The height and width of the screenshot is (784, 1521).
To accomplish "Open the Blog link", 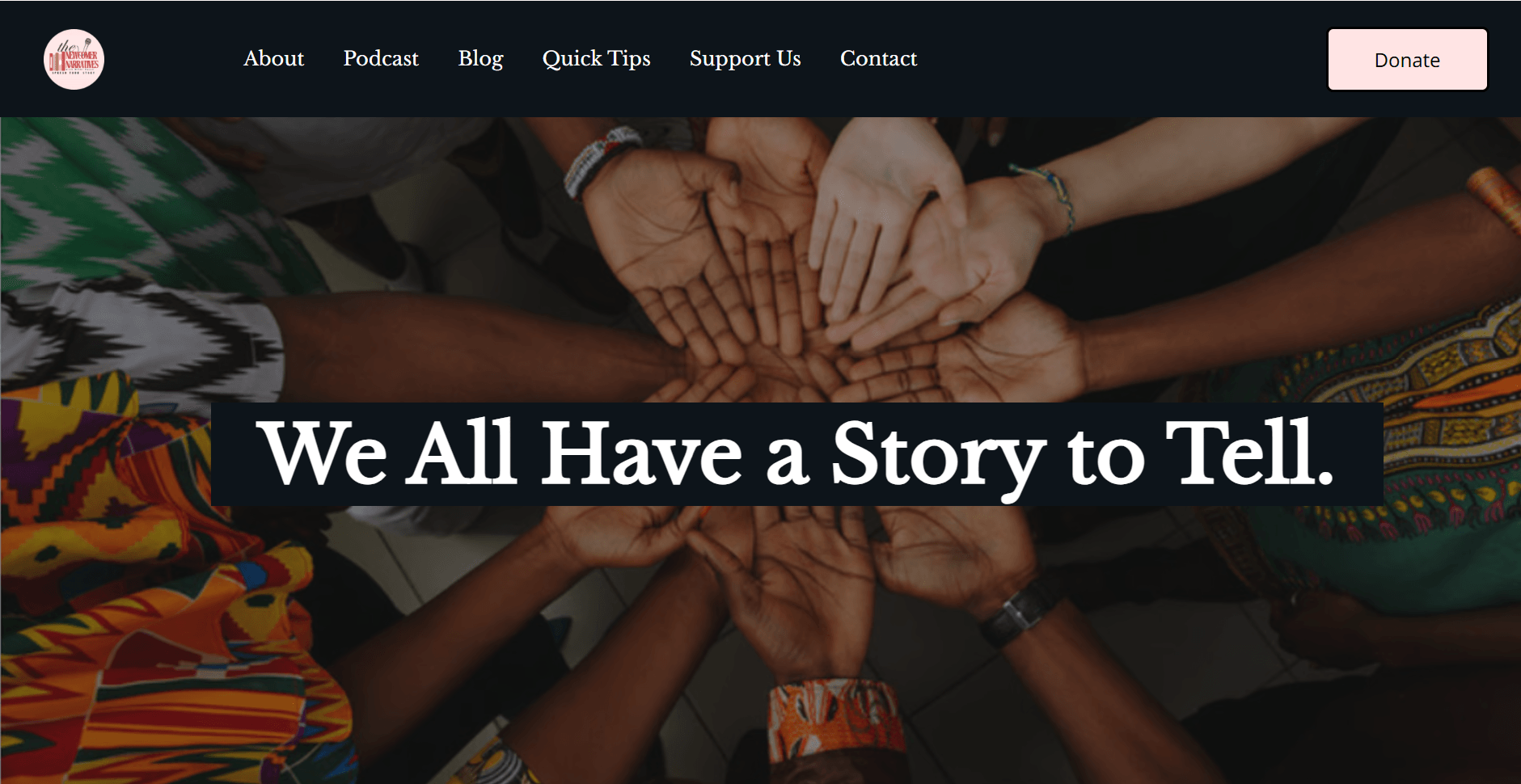I will coord(480,59).
